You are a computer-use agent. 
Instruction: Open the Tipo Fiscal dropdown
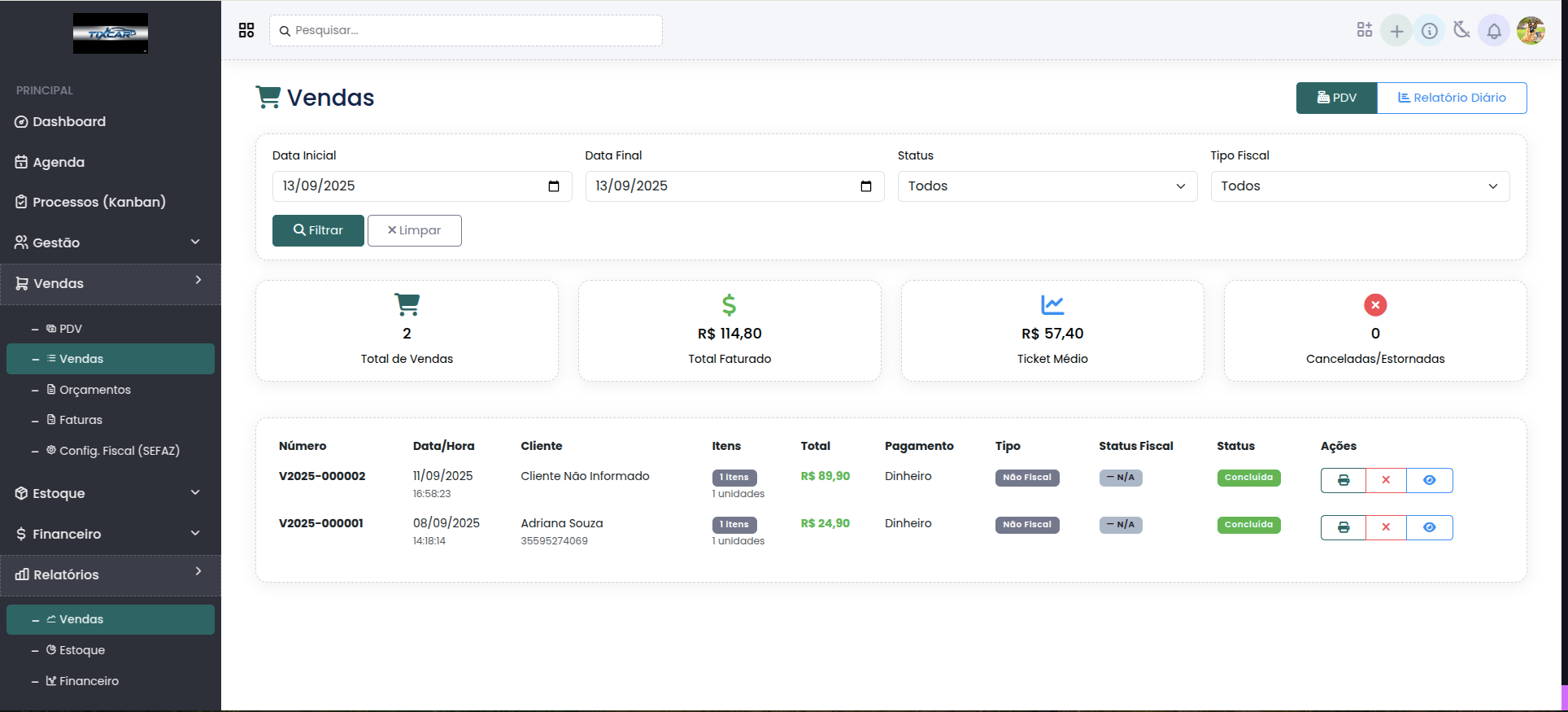[1359, 186]
